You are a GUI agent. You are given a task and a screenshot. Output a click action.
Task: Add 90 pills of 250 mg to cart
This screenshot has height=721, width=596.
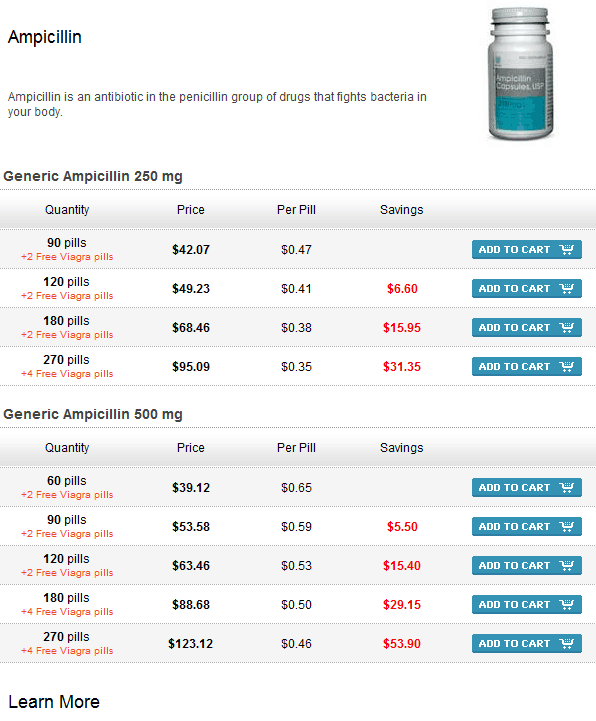(527, 250)
